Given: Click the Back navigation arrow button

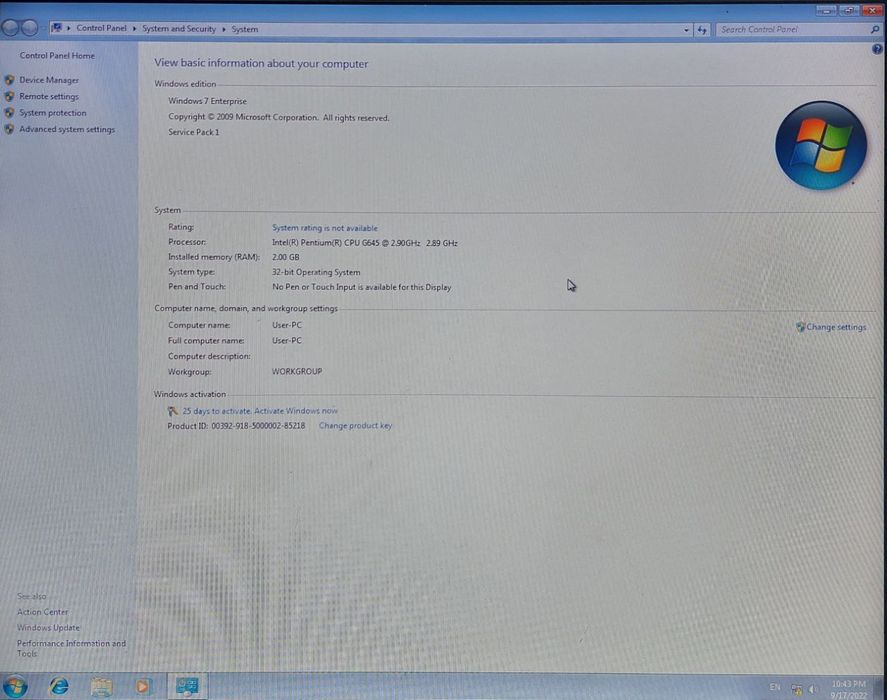Looking at the screenshot, I should coord(10,27).
